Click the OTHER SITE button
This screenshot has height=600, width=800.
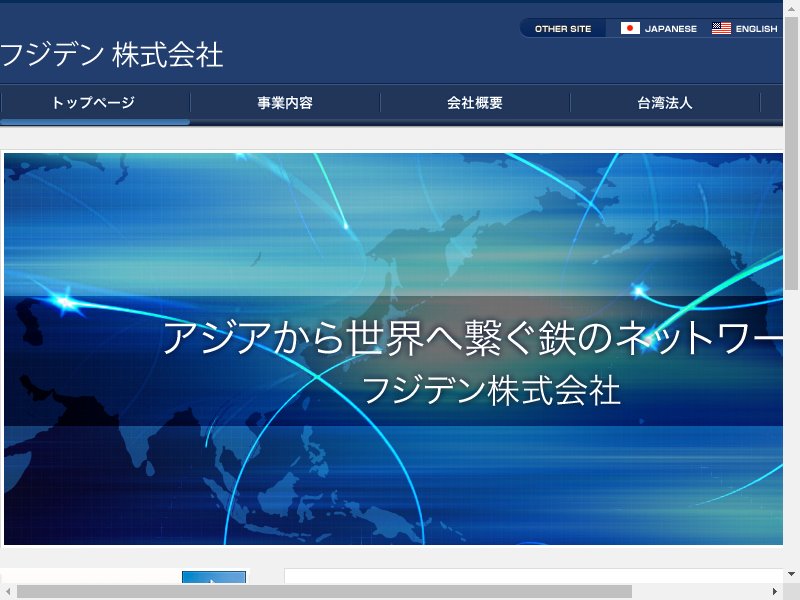click(563, 29)
